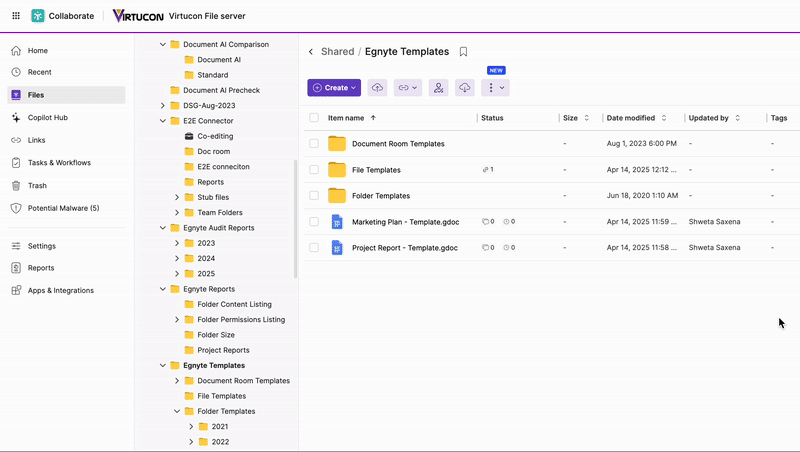Select Project Reports in tree
800x452 pixels.
tap(223, 350)
